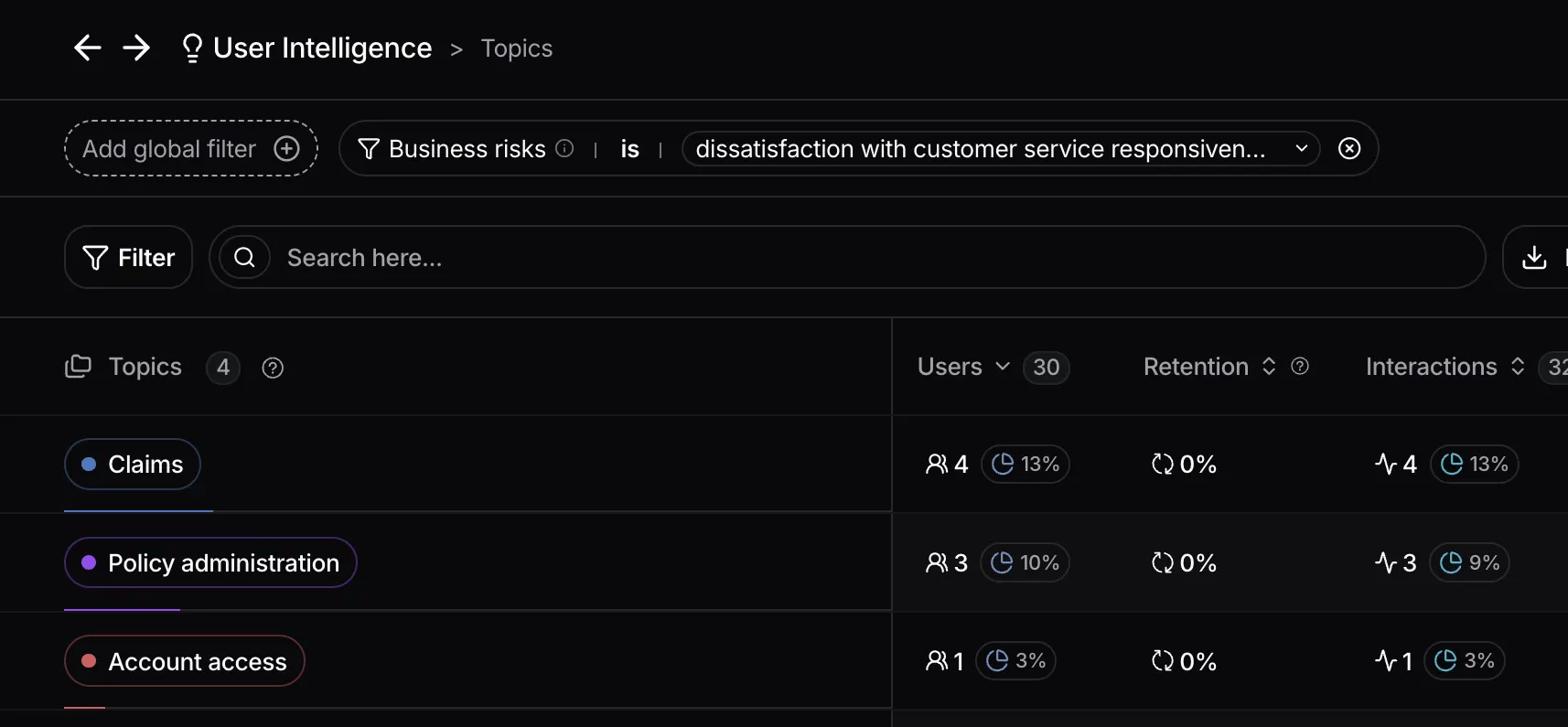Click the User Intelligence breadcrumb title
This screenshot has height=727, width=1568.
[322, 48]
